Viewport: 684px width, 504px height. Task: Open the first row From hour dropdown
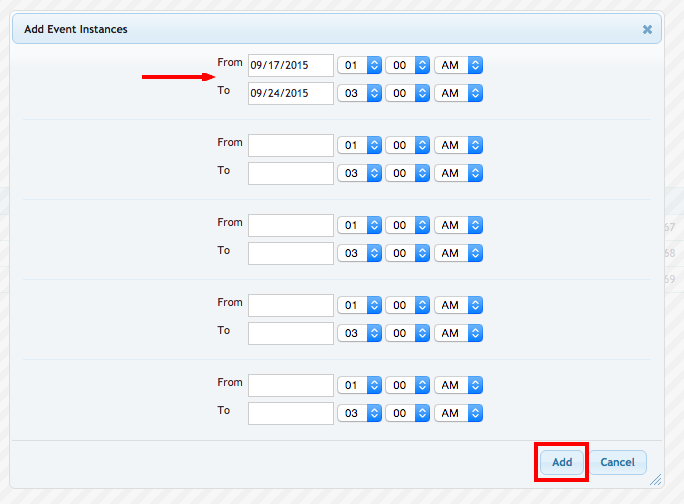point(360,65)
